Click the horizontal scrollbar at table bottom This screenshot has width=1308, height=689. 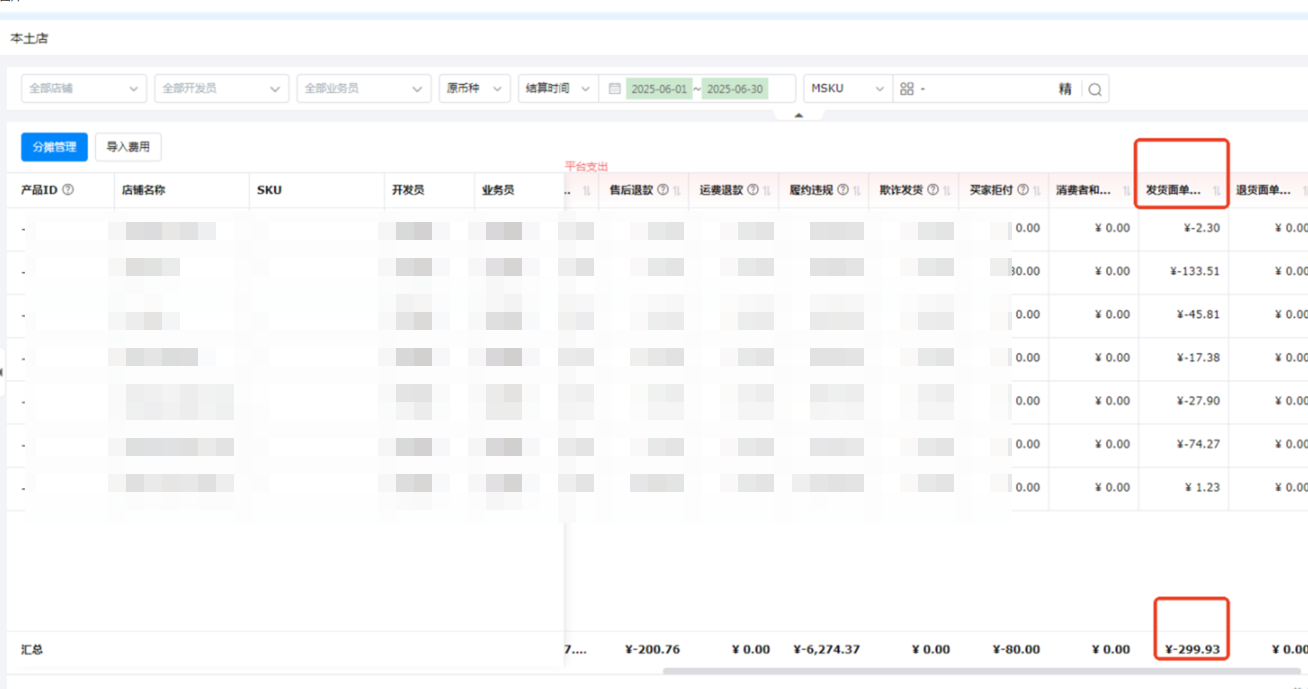[x=980, y=671]
